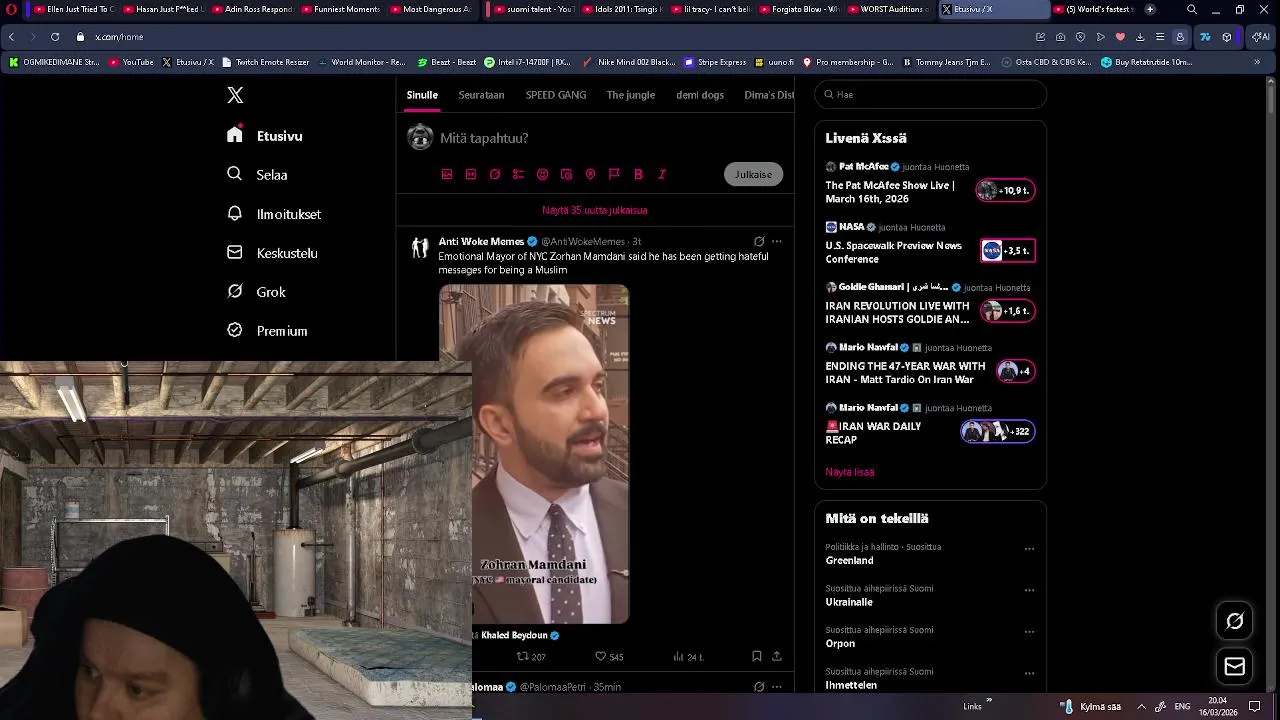Click Grok icon on Anti Woke Memes post

tap(759, 241)
